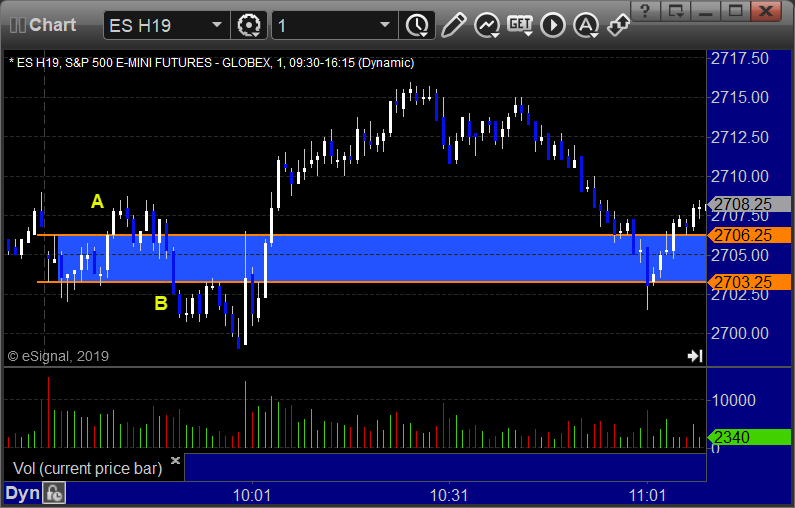
Task: Click the GET toolbar icon
Action: pos(520,25)
